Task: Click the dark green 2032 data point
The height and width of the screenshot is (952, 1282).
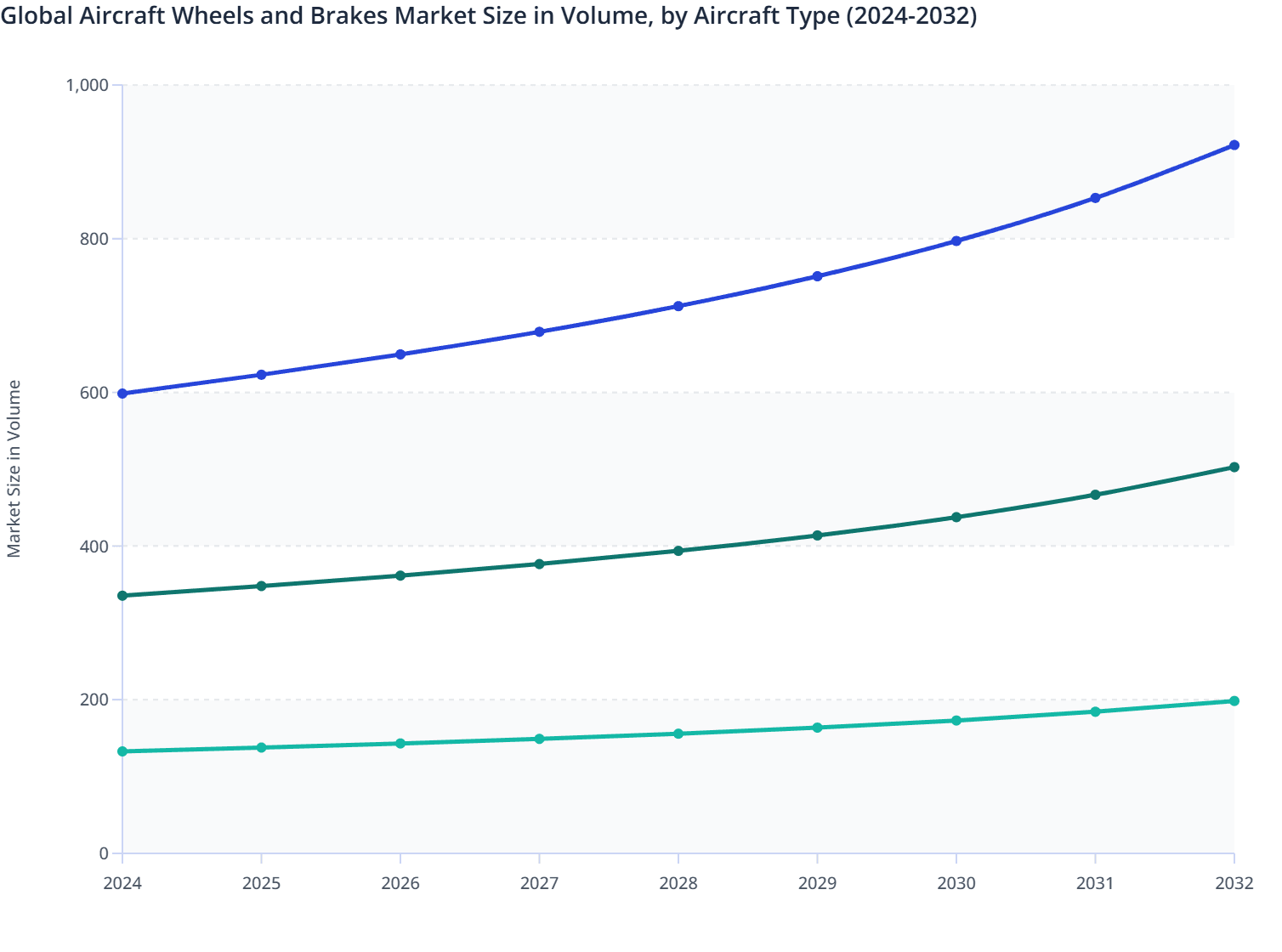Action: (x=1234, y=467)
